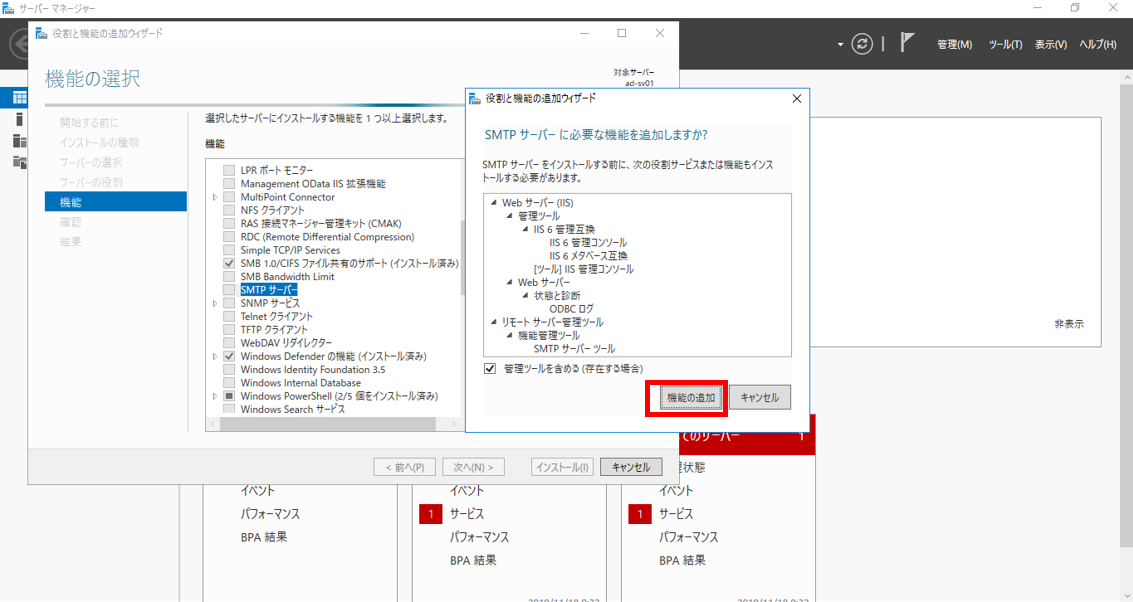Click [ツール] IIS 管理コンソール in dialog tree
The height and width of the screenshot is (602, 1133).
pyautogui.click(x=583, y=269)
